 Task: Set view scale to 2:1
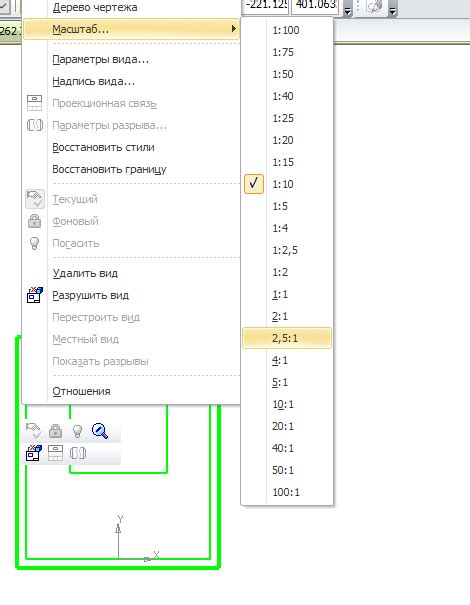tap(287, 316)
